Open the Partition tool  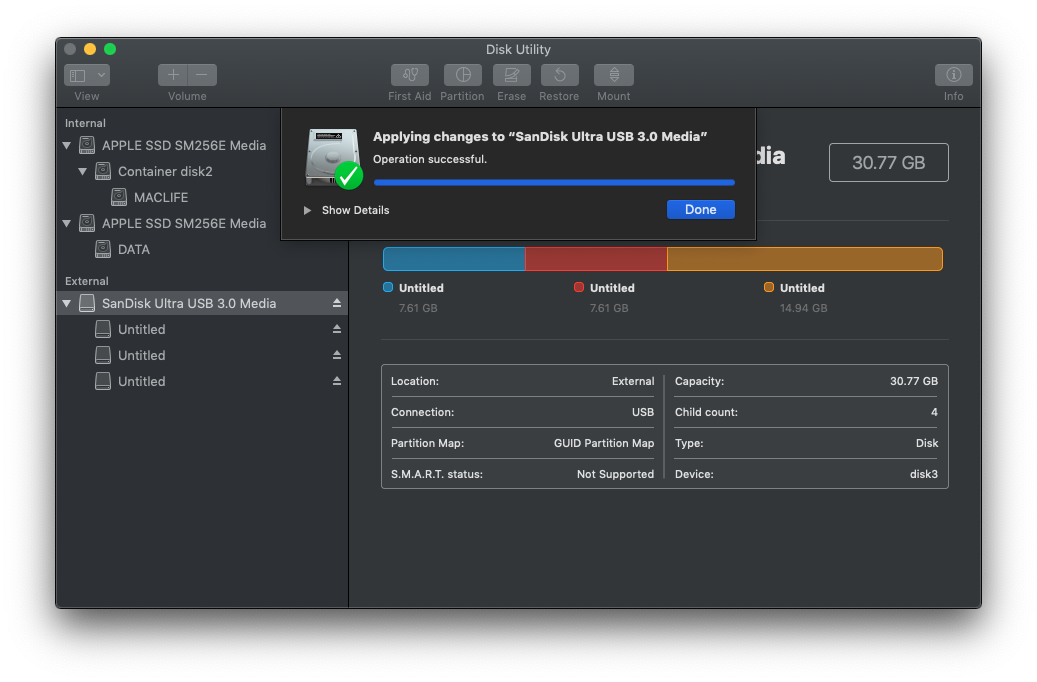(x=462, y=74)
